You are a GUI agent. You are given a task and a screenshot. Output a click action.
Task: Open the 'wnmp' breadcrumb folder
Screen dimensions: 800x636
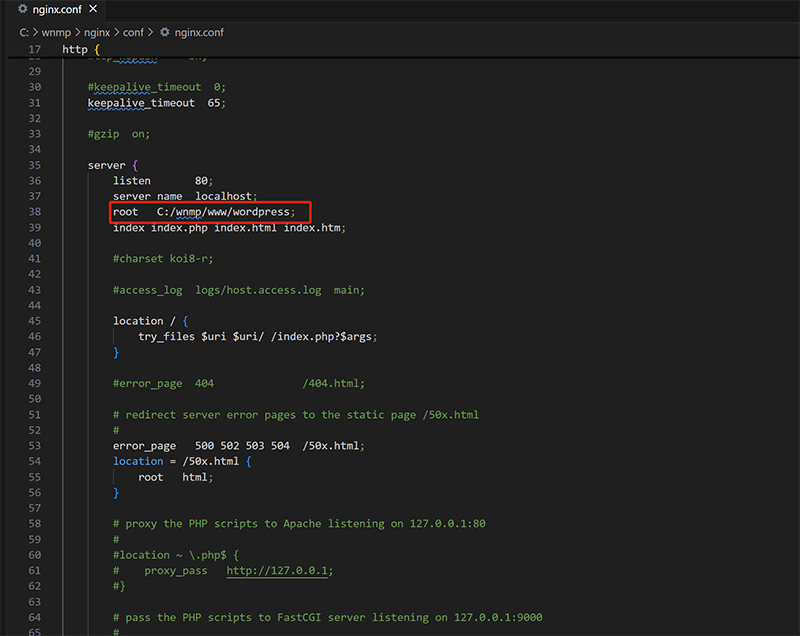(56, 33)
